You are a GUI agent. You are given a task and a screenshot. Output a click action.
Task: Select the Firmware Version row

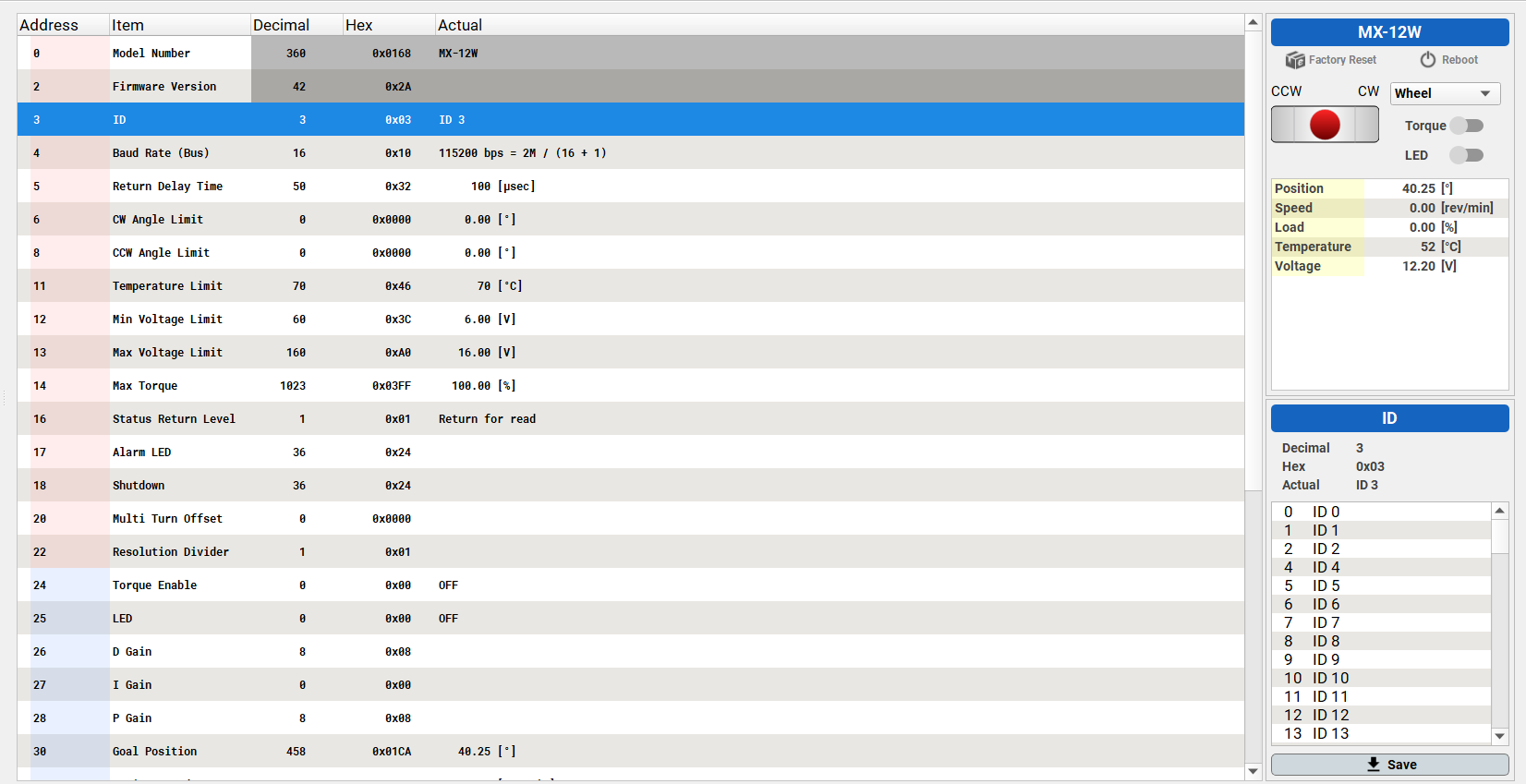pos(631,86)
